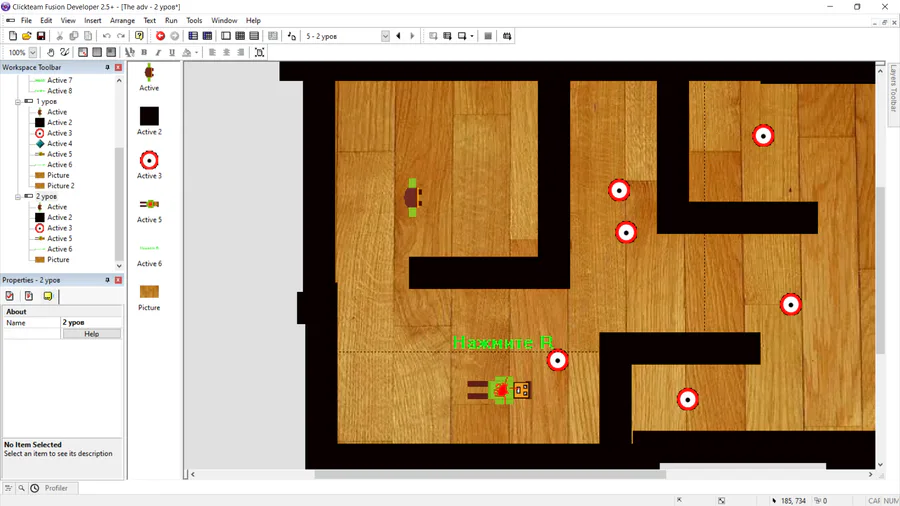This screenshot has width=900, height=506.
Task: Run the project icon
Action: [x=433, y=36]
